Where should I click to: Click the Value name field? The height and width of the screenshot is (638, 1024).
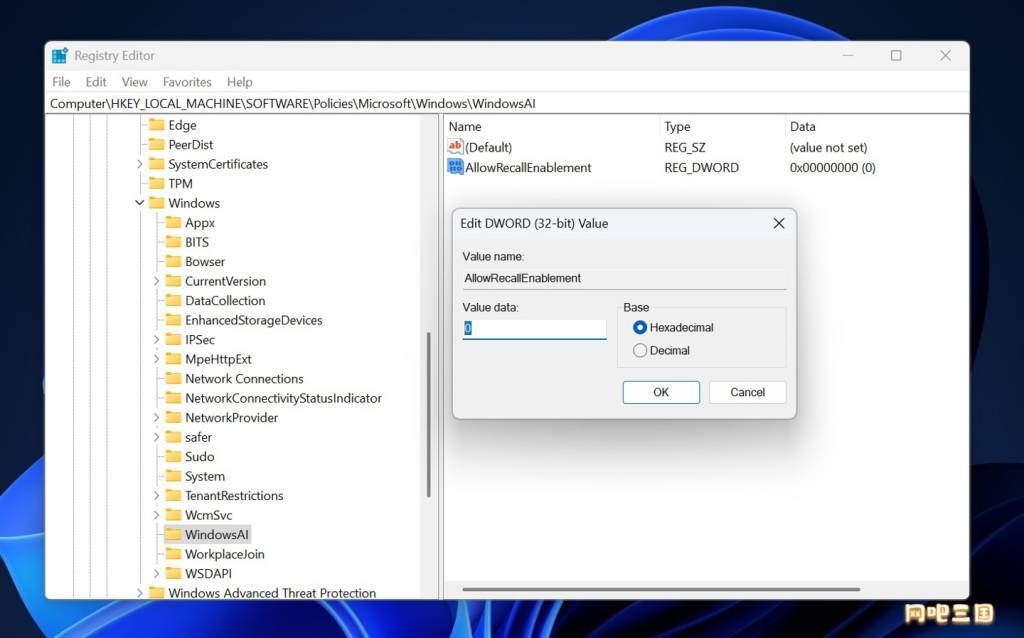tap(624, 278)
